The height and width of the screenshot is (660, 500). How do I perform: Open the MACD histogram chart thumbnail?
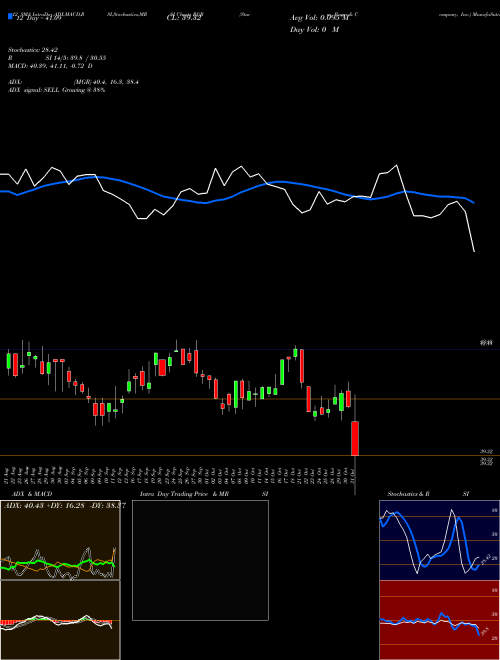tap(60, 620)
